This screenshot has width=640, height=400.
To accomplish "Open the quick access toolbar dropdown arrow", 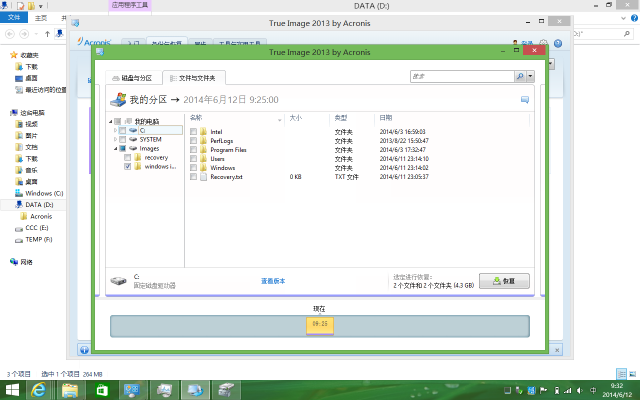I will [x=40, y=6].
